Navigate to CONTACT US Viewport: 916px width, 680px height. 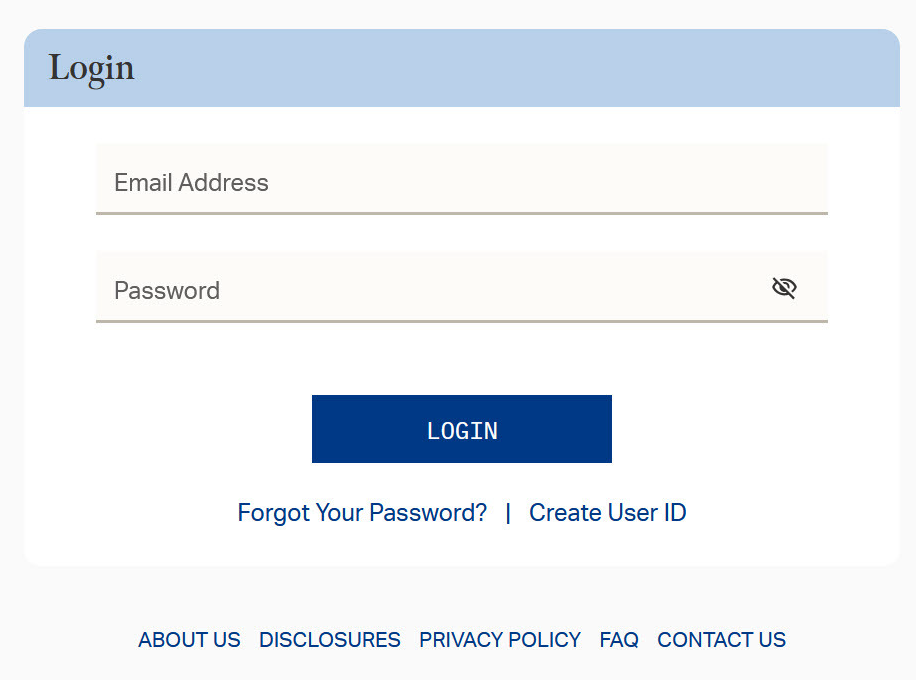(x=721, y=640)
